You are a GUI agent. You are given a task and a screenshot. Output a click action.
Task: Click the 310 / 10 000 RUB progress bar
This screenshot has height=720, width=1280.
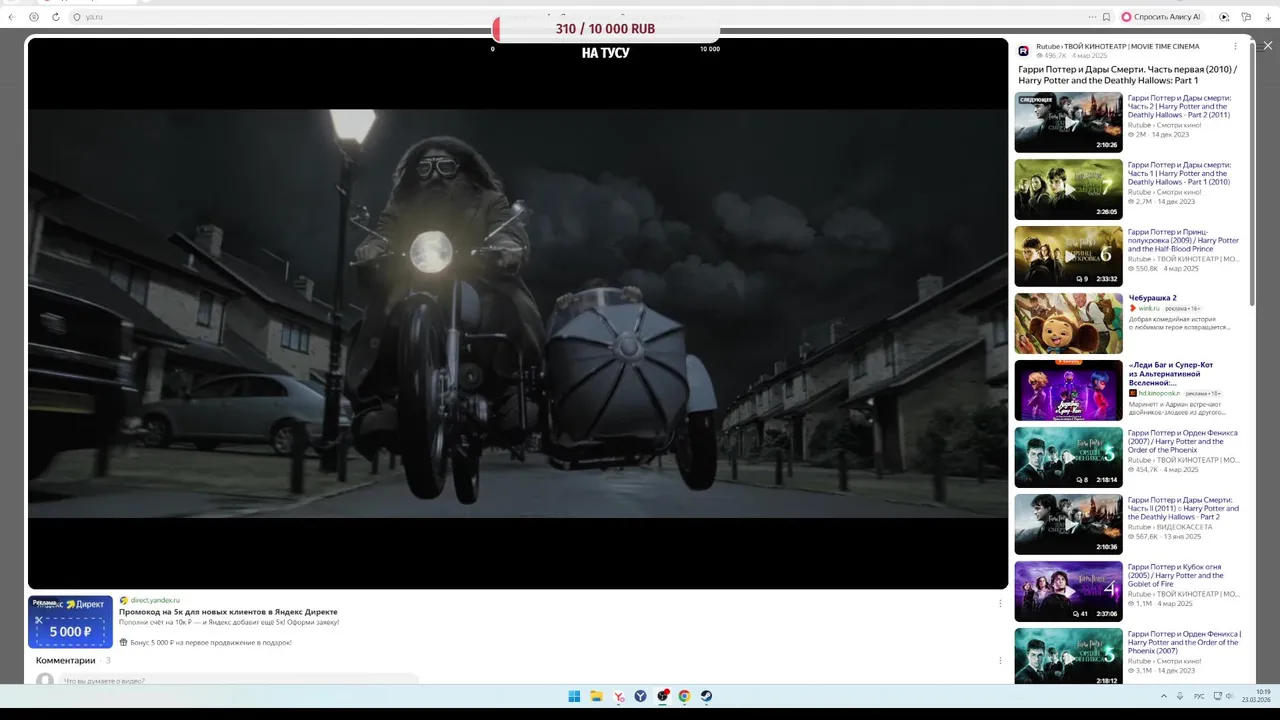click(606, 29)
